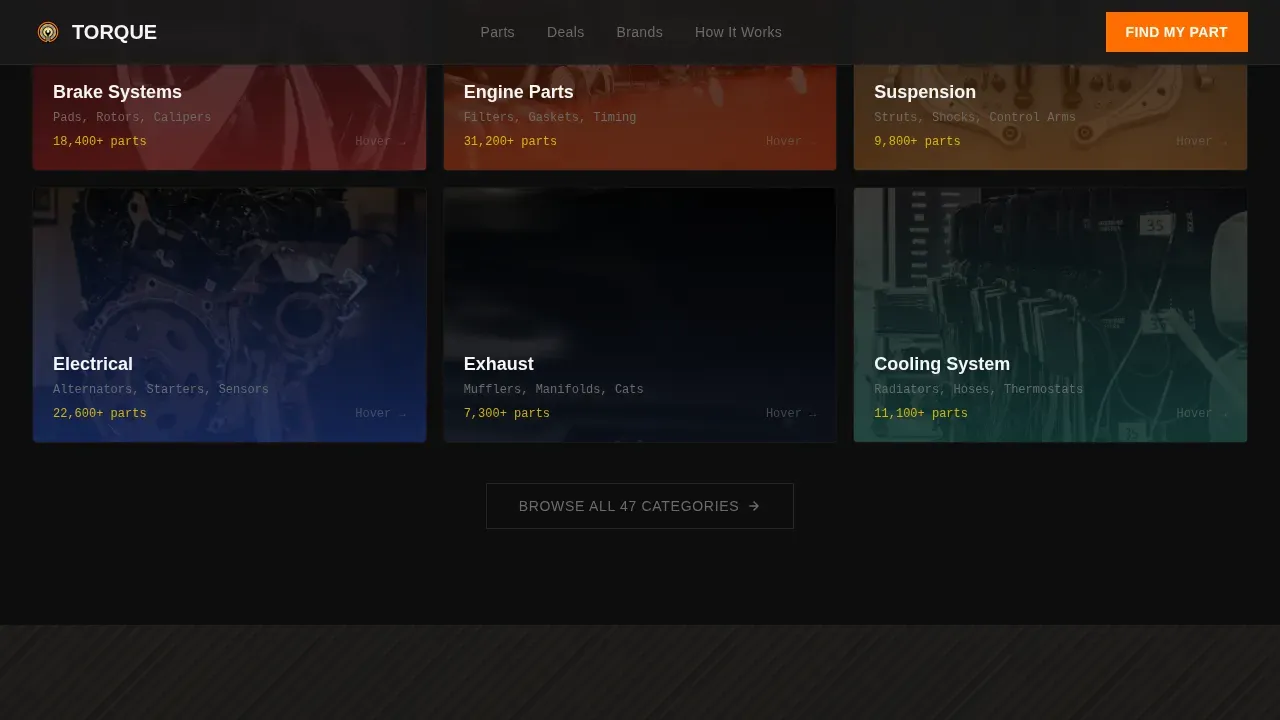Open the Electrical category card image
The height and width of the screenshot is (720, 1280).
coord(230,315)
